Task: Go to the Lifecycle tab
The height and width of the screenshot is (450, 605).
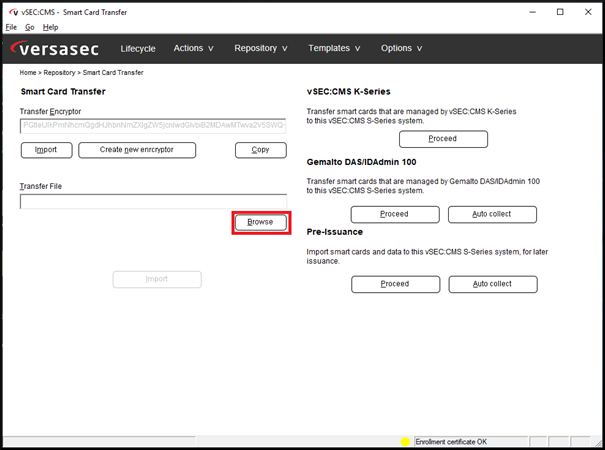Action: click(138, 49)
